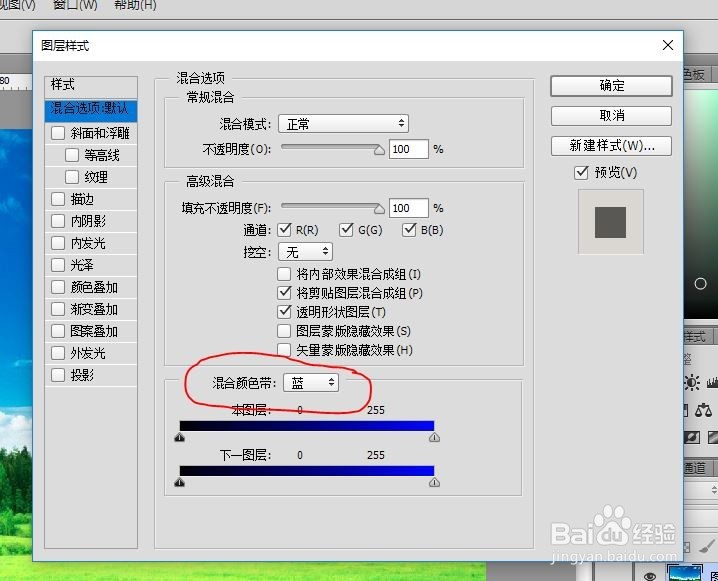Select 混合选项:默认 in the styles list
Viewport: 718px width, 581px height.
[x=91, y=110]
